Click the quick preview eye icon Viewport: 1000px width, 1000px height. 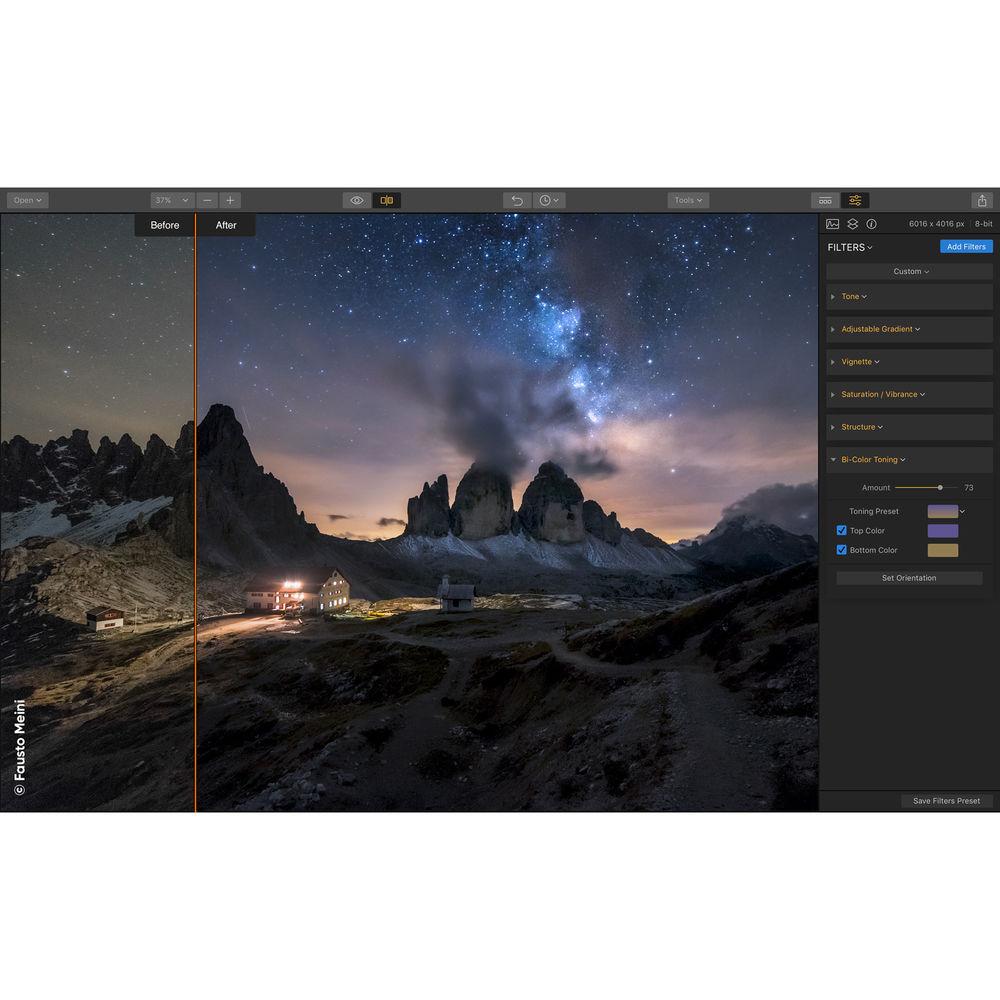click(x=357, y=200)
